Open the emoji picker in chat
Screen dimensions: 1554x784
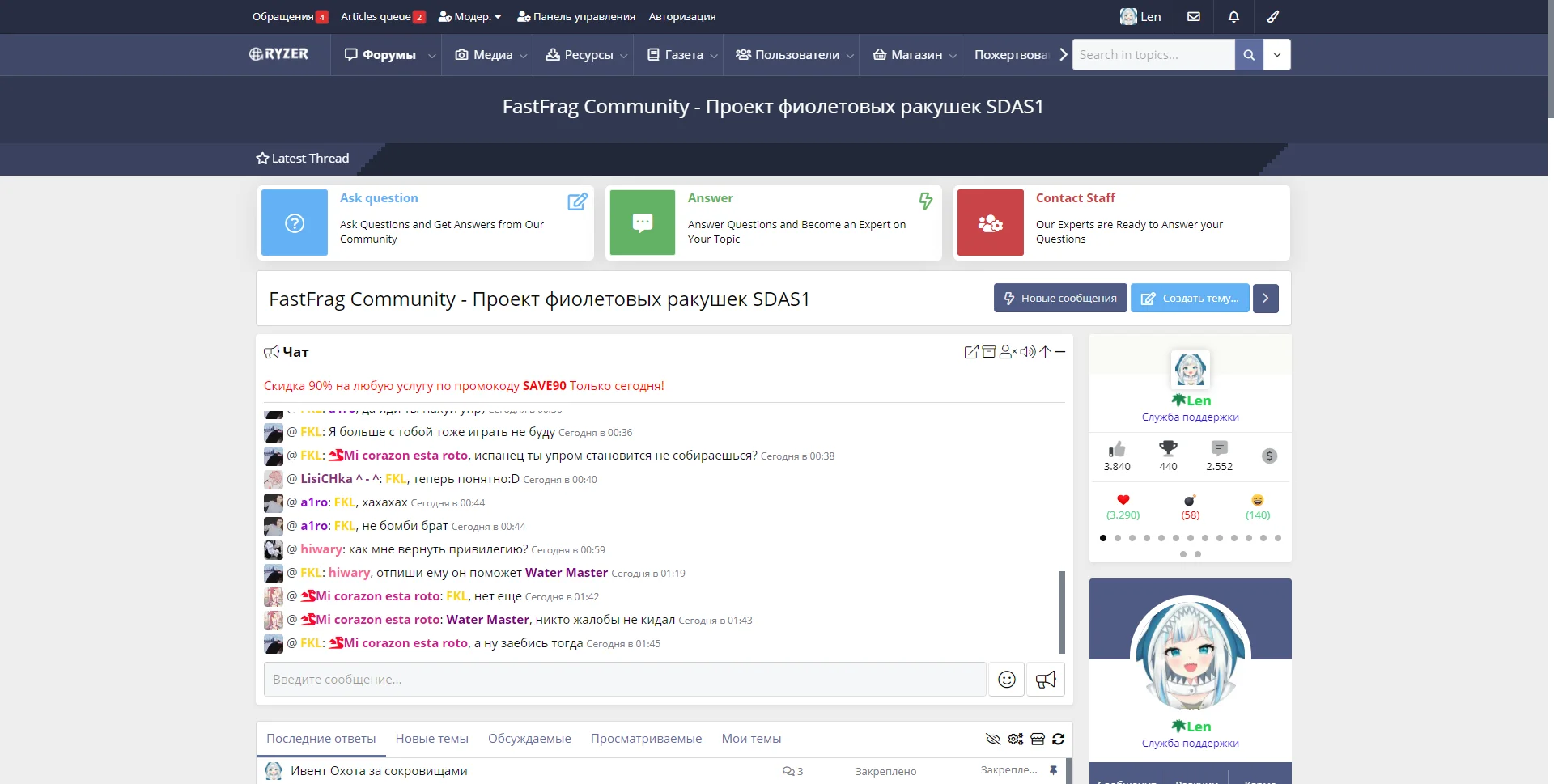pyautogui.click(x=1006, y=680)
